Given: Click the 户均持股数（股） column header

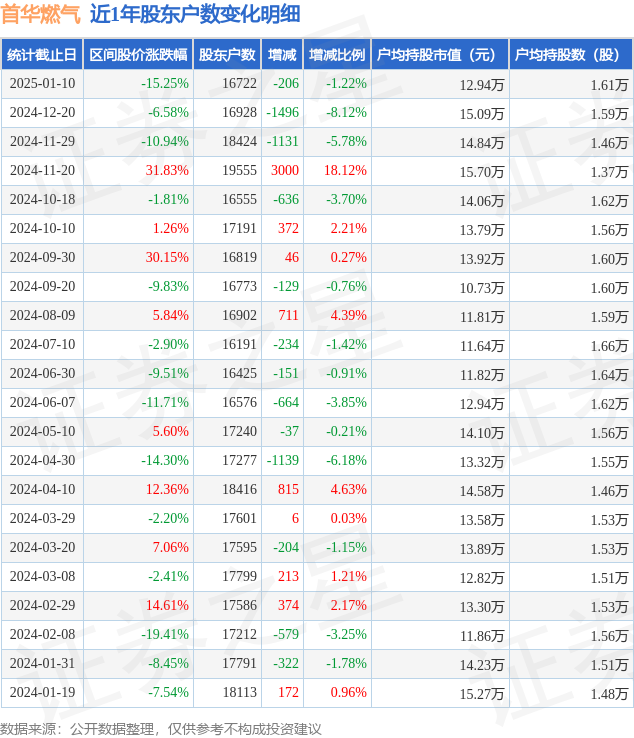Looking at the screenshot, I should pos(571,55).
